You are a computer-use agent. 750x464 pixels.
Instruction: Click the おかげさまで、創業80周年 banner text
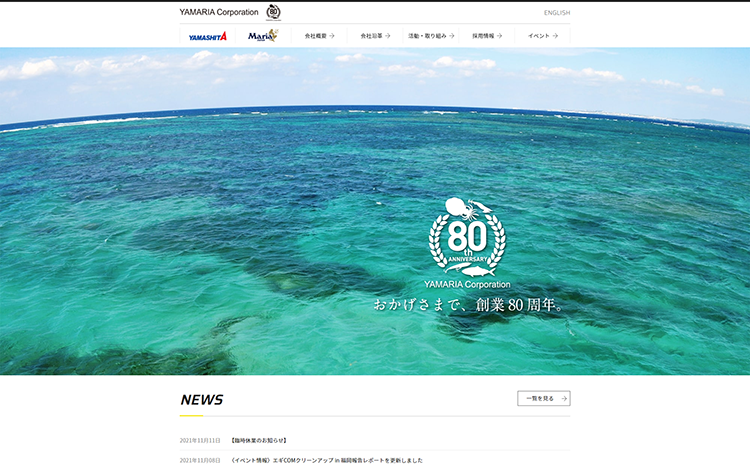coord(470,304)
